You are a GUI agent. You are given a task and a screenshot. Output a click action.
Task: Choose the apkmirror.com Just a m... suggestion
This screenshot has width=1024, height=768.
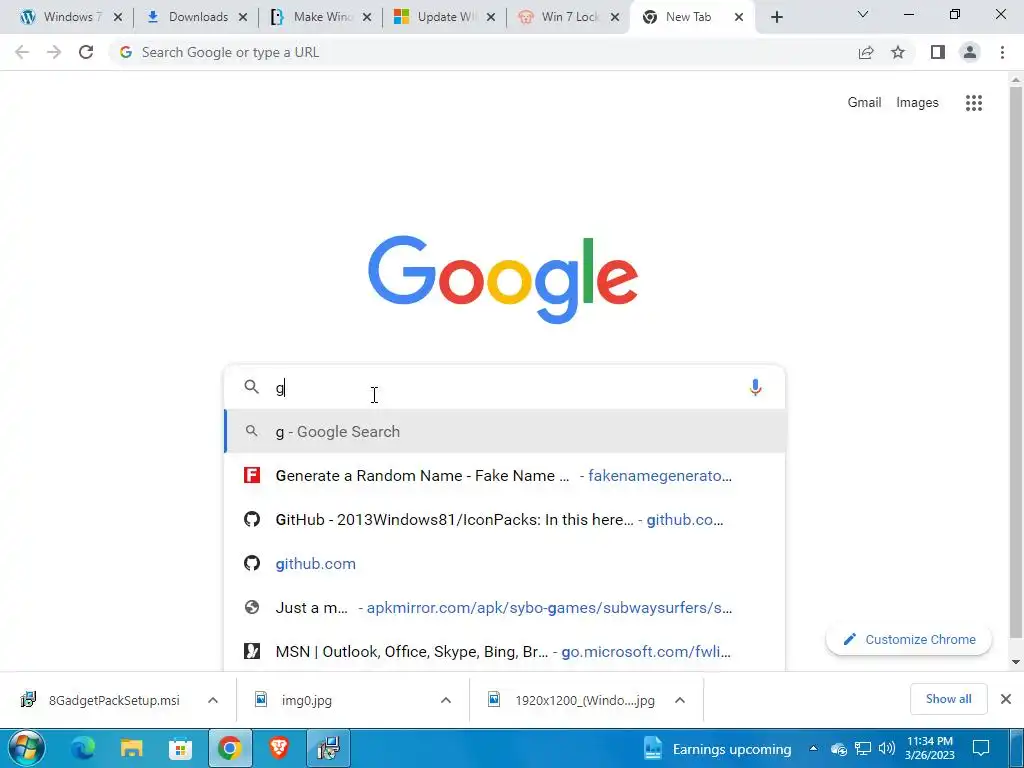(504, 607)
